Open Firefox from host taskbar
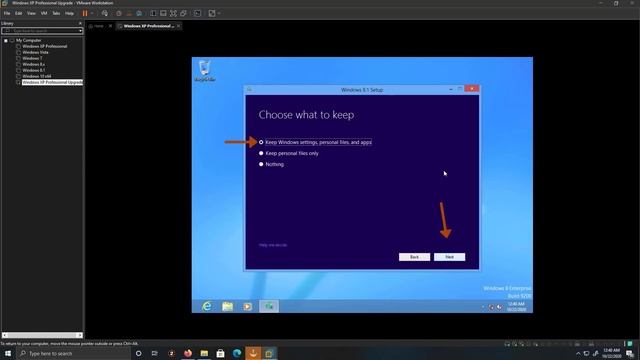 188,353
